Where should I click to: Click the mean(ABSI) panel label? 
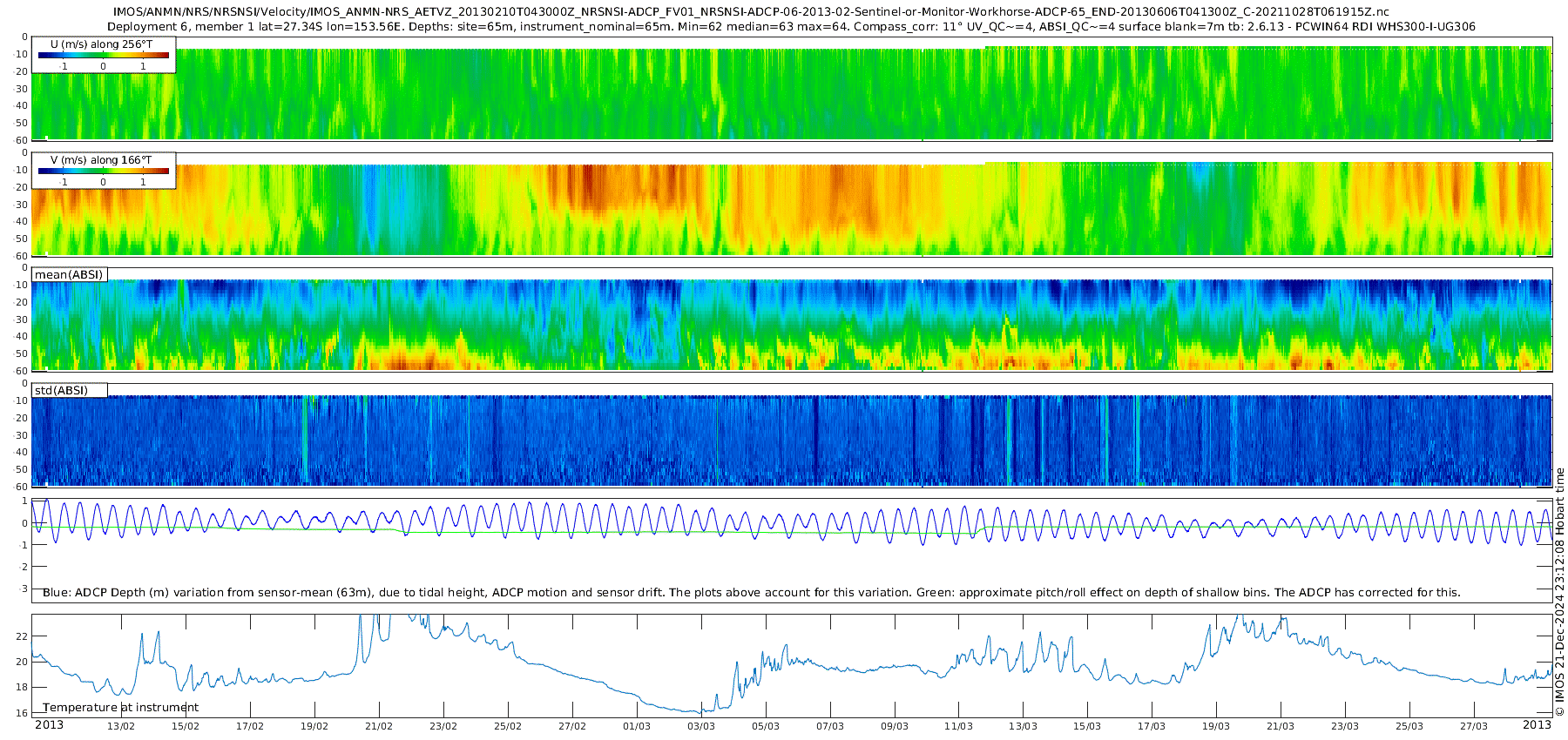[69, 275]
